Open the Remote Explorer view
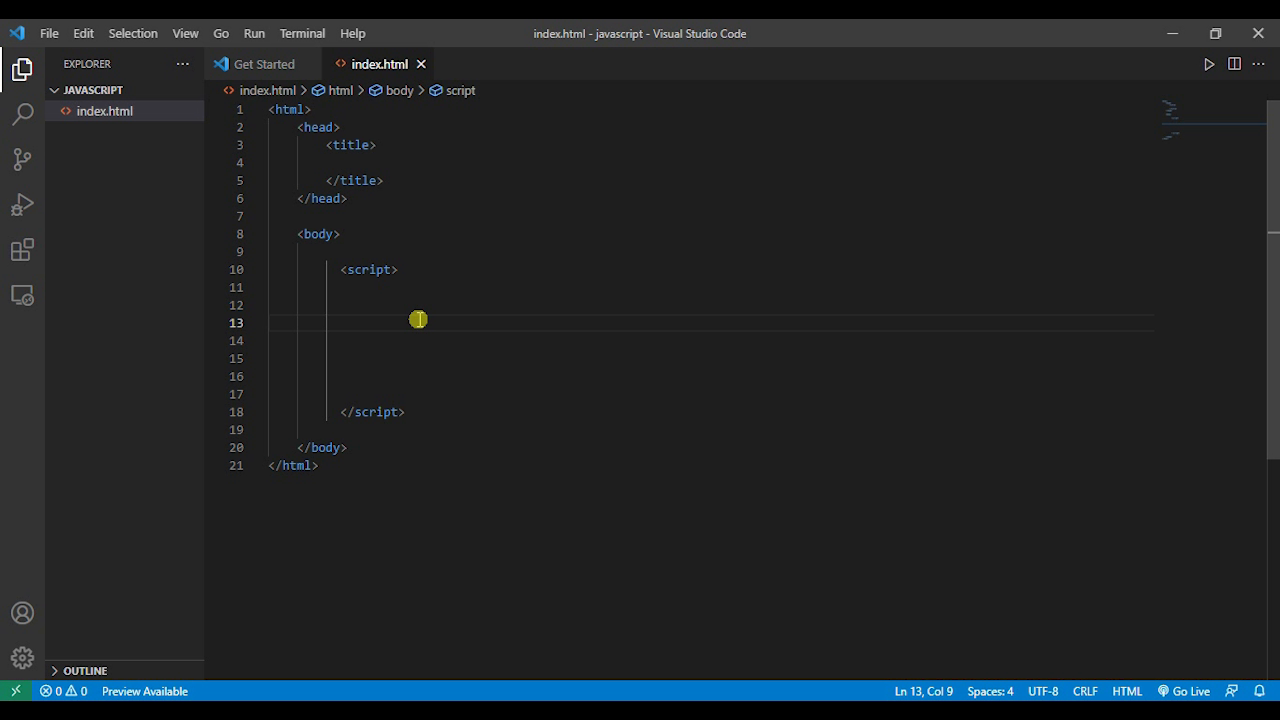Screen dimensions: 1280x720 [22, 296]
